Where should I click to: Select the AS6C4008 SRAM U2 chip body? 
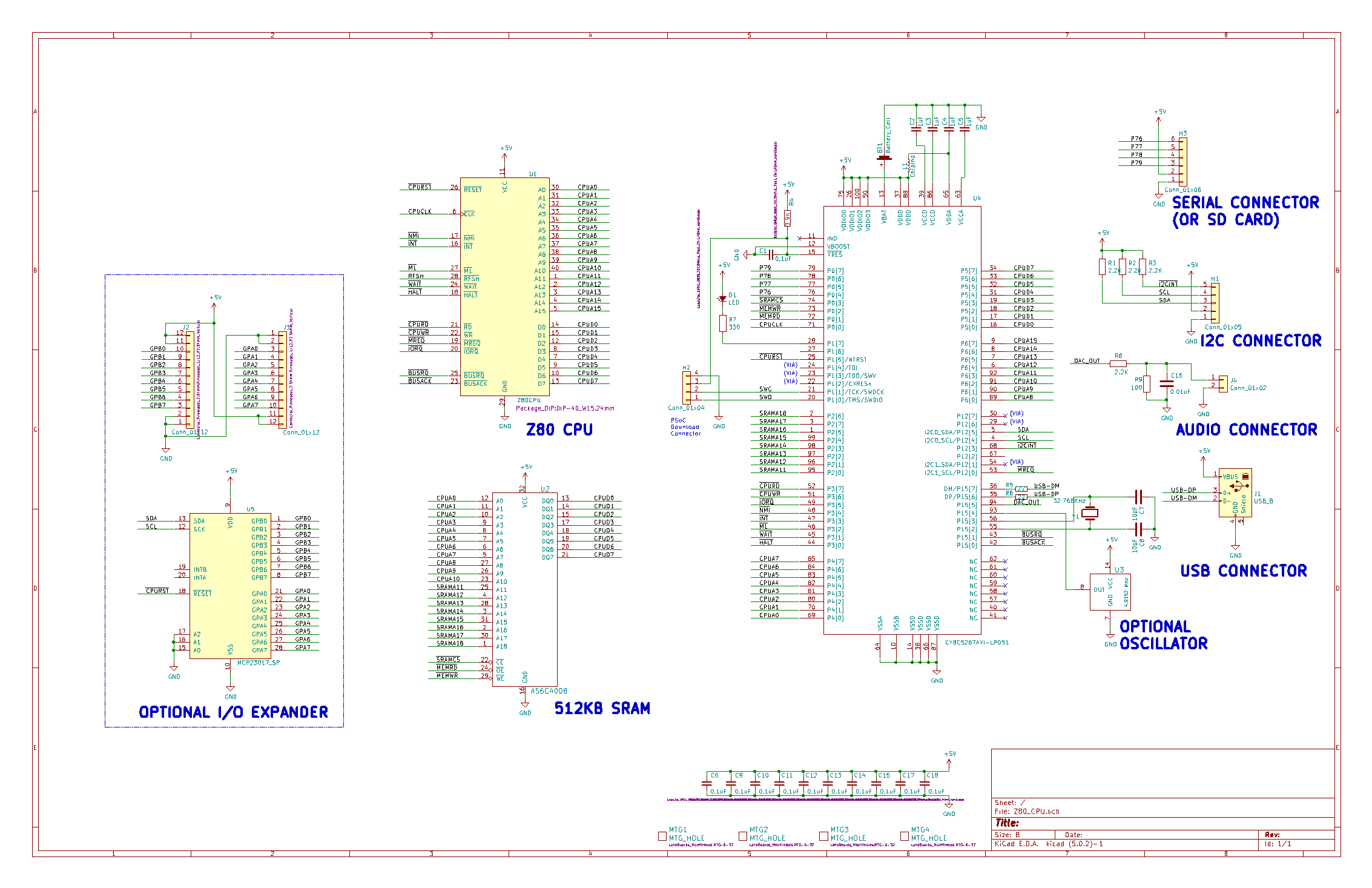524,589
